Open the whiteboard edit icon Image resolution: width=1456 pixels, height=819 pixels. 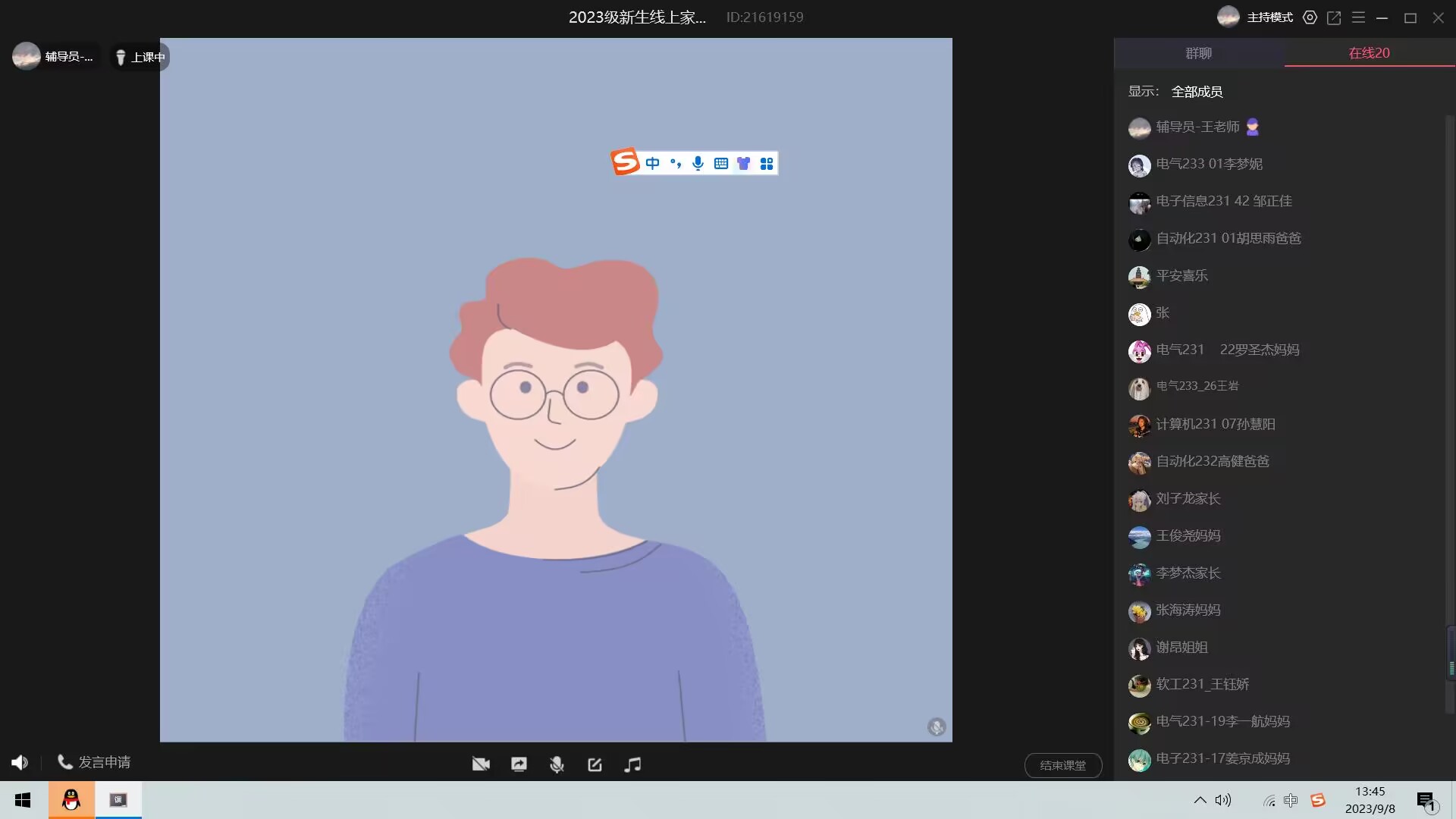tap(595, 764)
